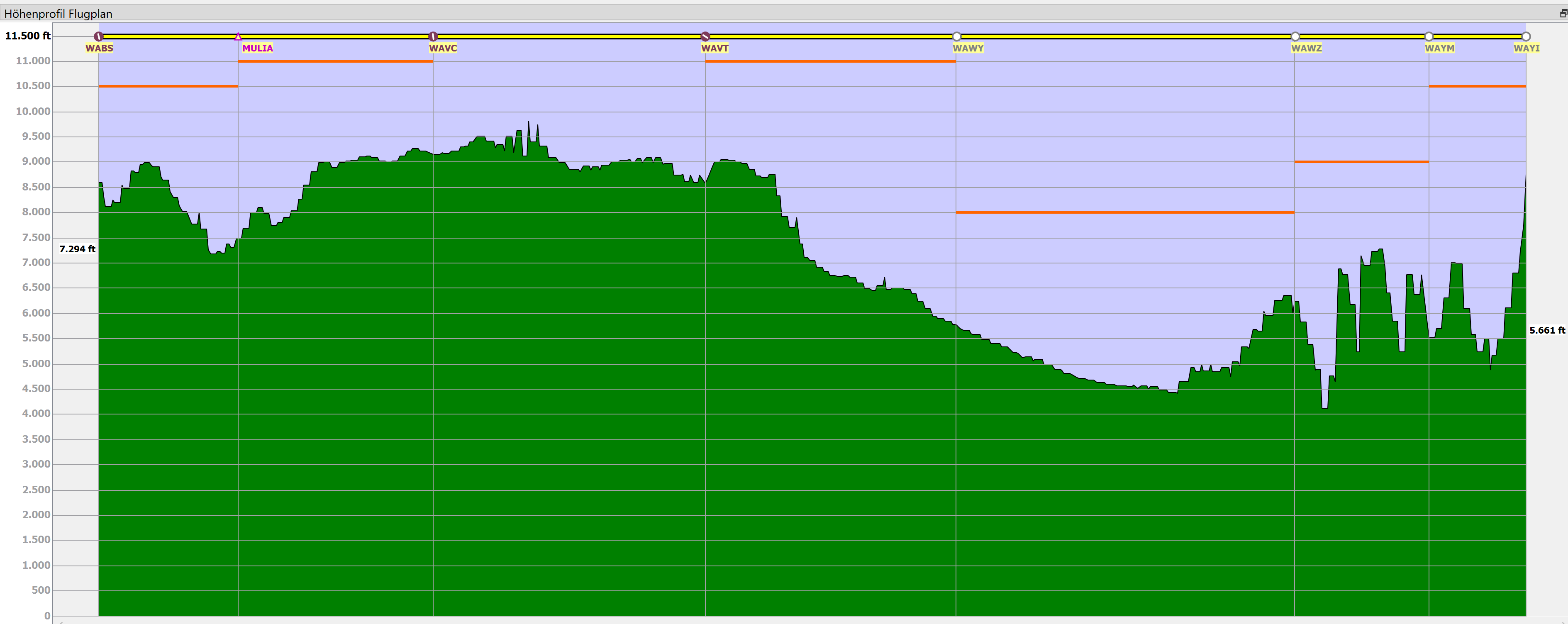The height and width of the screenshot is (624, 1568).
Task: Click orange safe altitude line between WAYM and WAYI
Action: point(1477,86)
